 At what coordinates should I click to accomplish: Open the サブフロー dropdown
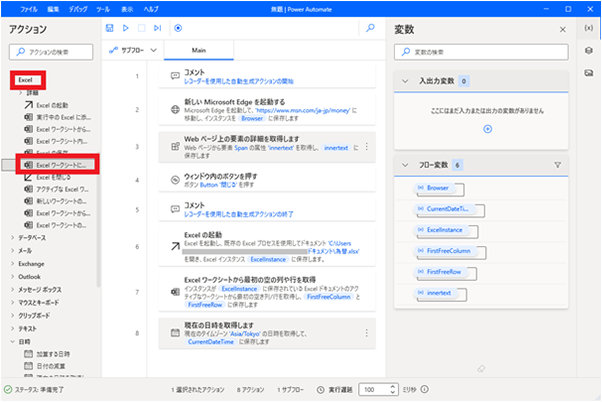(133, 50)
